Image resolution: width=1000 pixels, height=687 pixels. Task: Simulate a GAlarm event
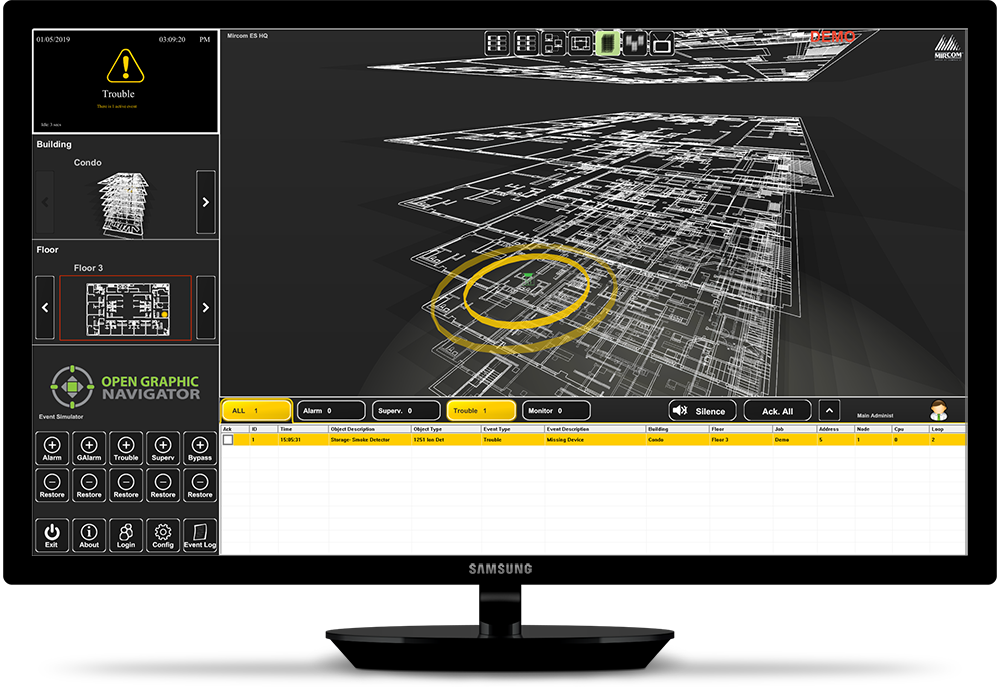coord(89,448)
